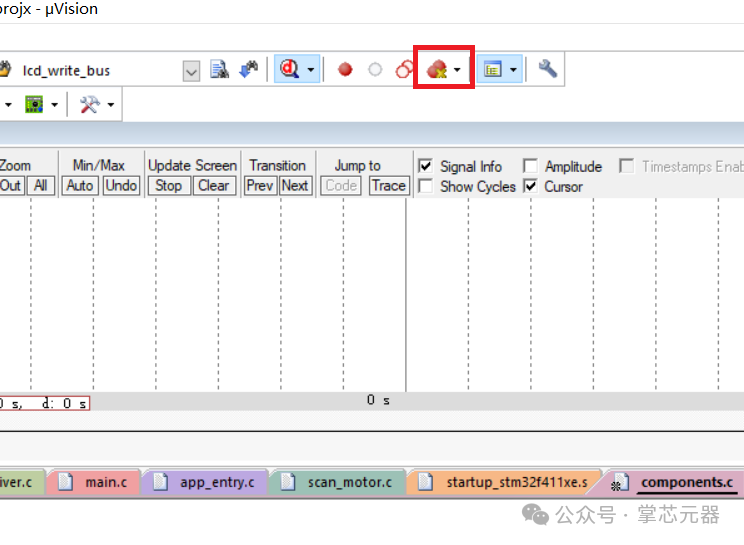The width and height of the screenshot is (744, 545).
Task: Click the window layout icon
Action: pos(493,70)
